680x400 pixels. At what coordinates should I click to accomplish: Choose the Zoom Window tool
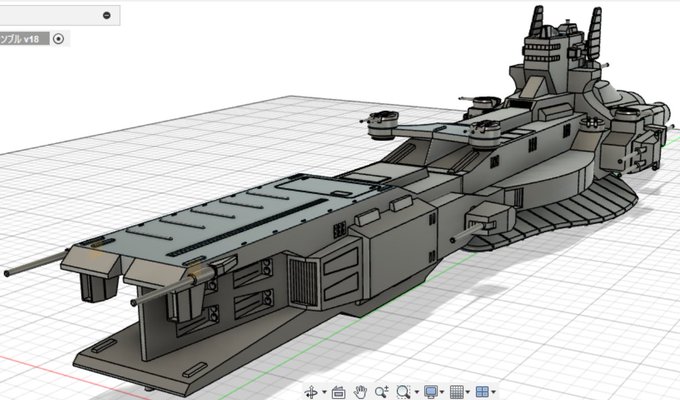click(x=403, y=392)
